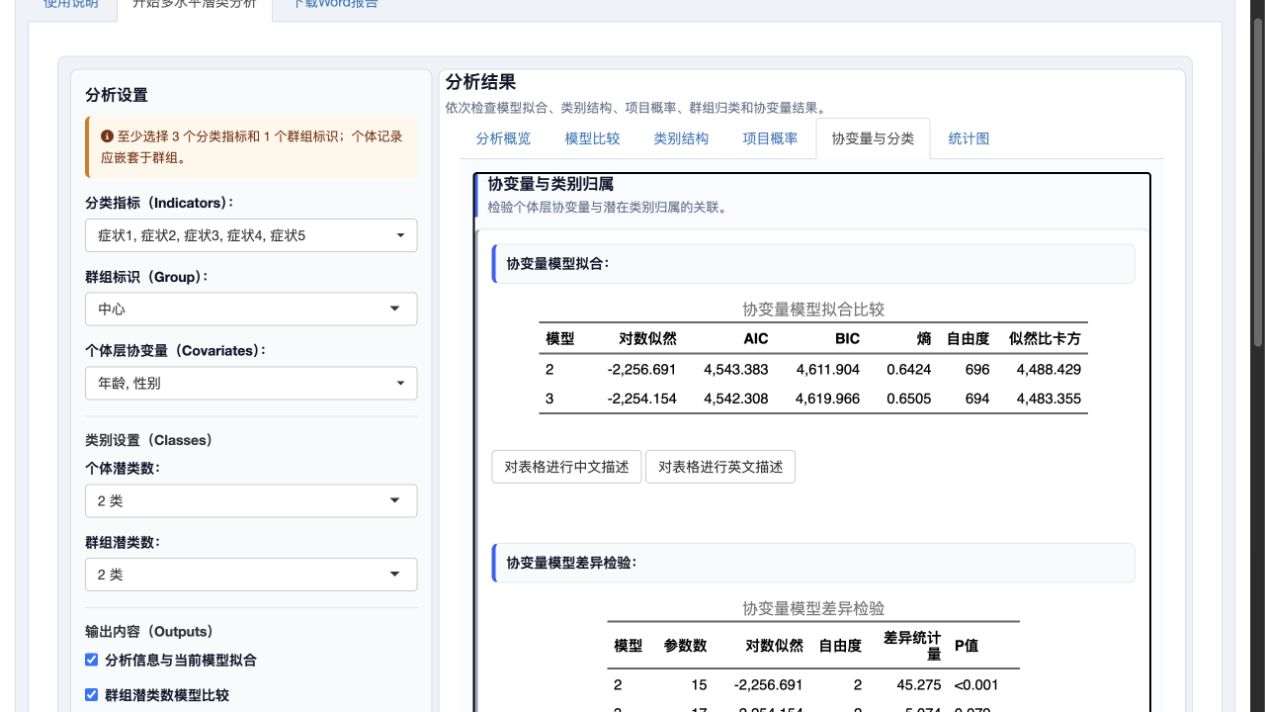Image resolution: width=1265 pixels, height=712 pixels.
Task: Click the 输出内容 (Outputs) label
Action: (149, 632)
